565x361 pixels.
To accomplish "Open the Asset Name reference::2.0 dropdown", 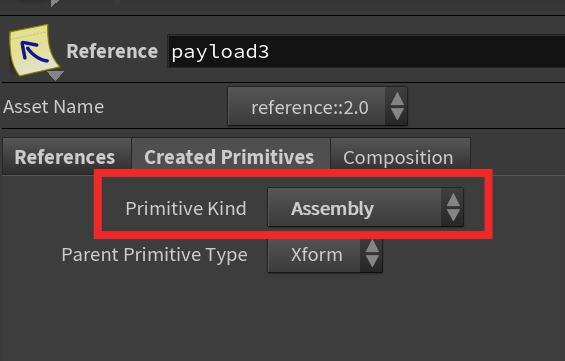I will tap(317, 107).
